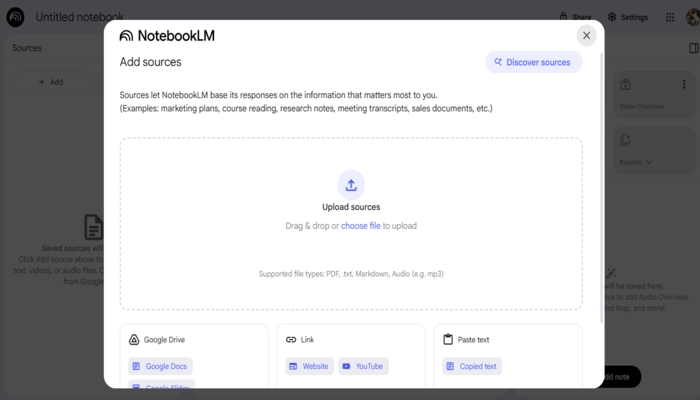Click the NotebookLM home logo top-left
Image resolution: width=700 pixels, height=400 pixels.
click(x=15, y=17)
